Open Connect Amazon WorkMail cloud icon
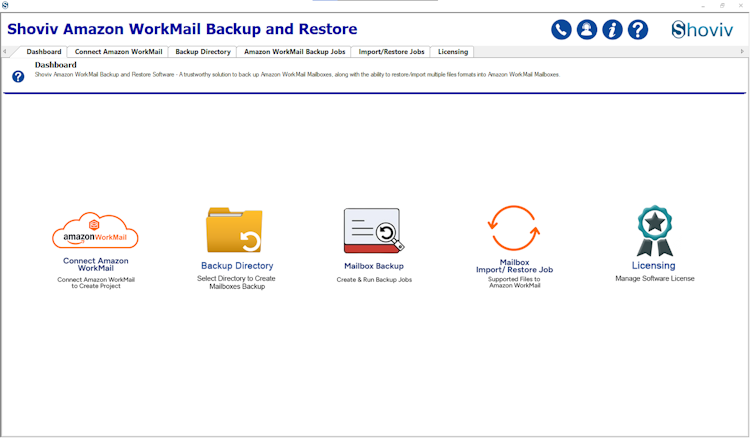Screen dimensions: 750x438 coord(95,230)
